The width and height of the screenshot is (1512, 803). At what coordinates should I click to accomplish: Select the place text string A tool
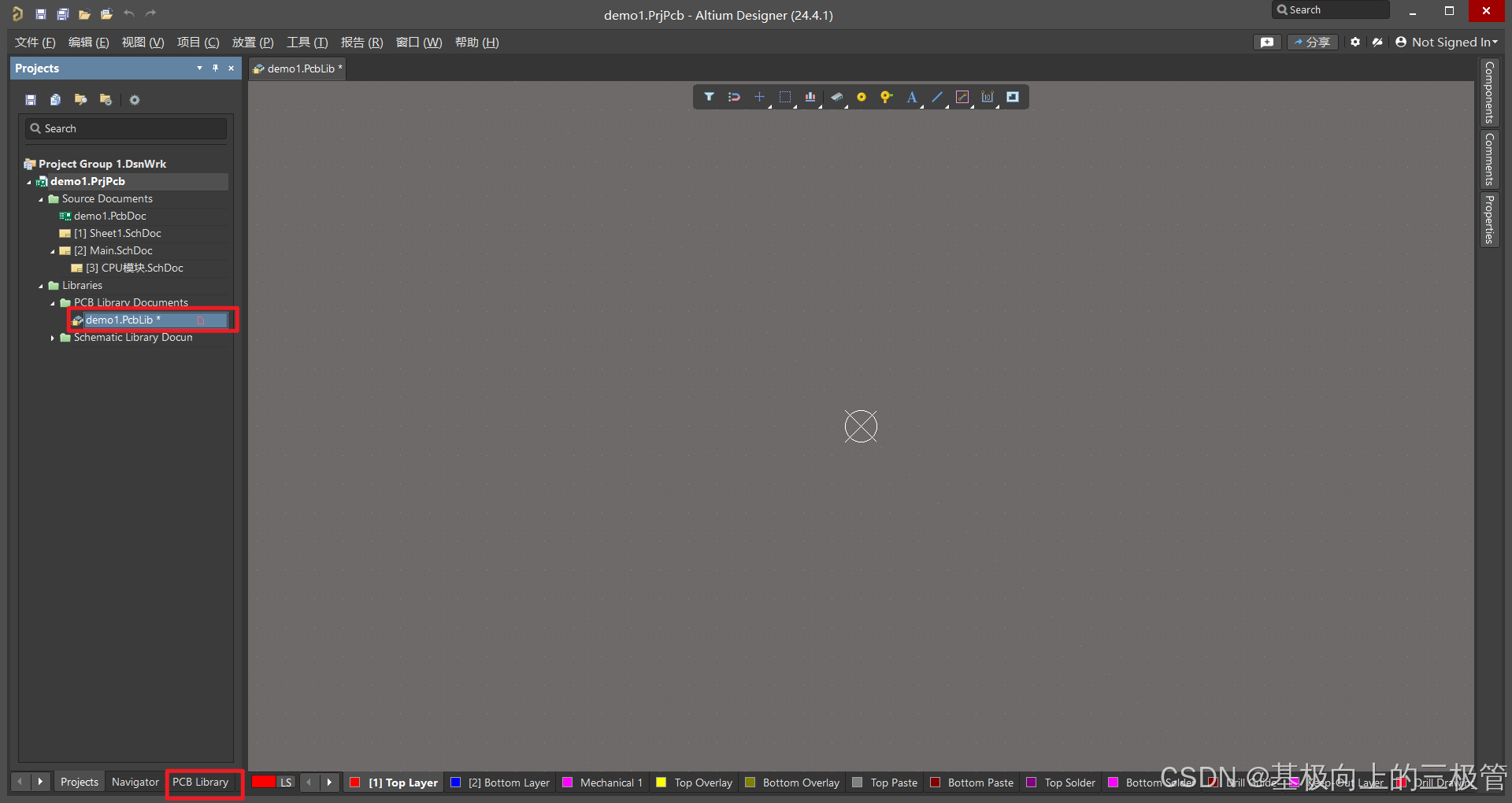pos(911,97)
